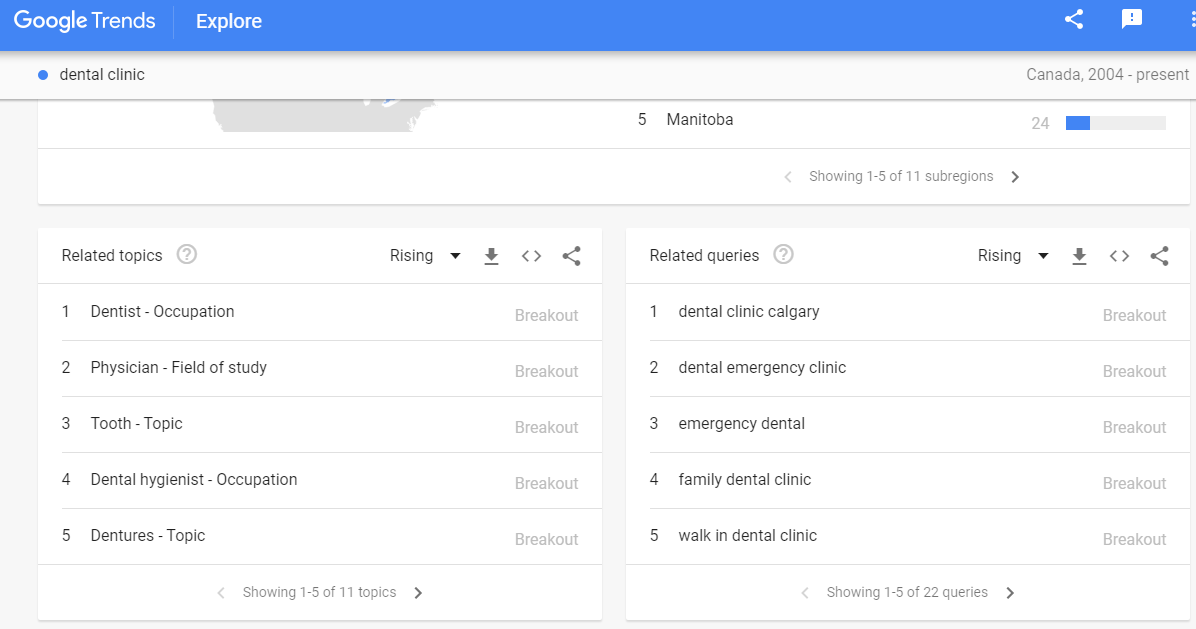Open the Explore section in the header
The image size is (1196, 629).
pyautogui.click(x=229, y=21)
